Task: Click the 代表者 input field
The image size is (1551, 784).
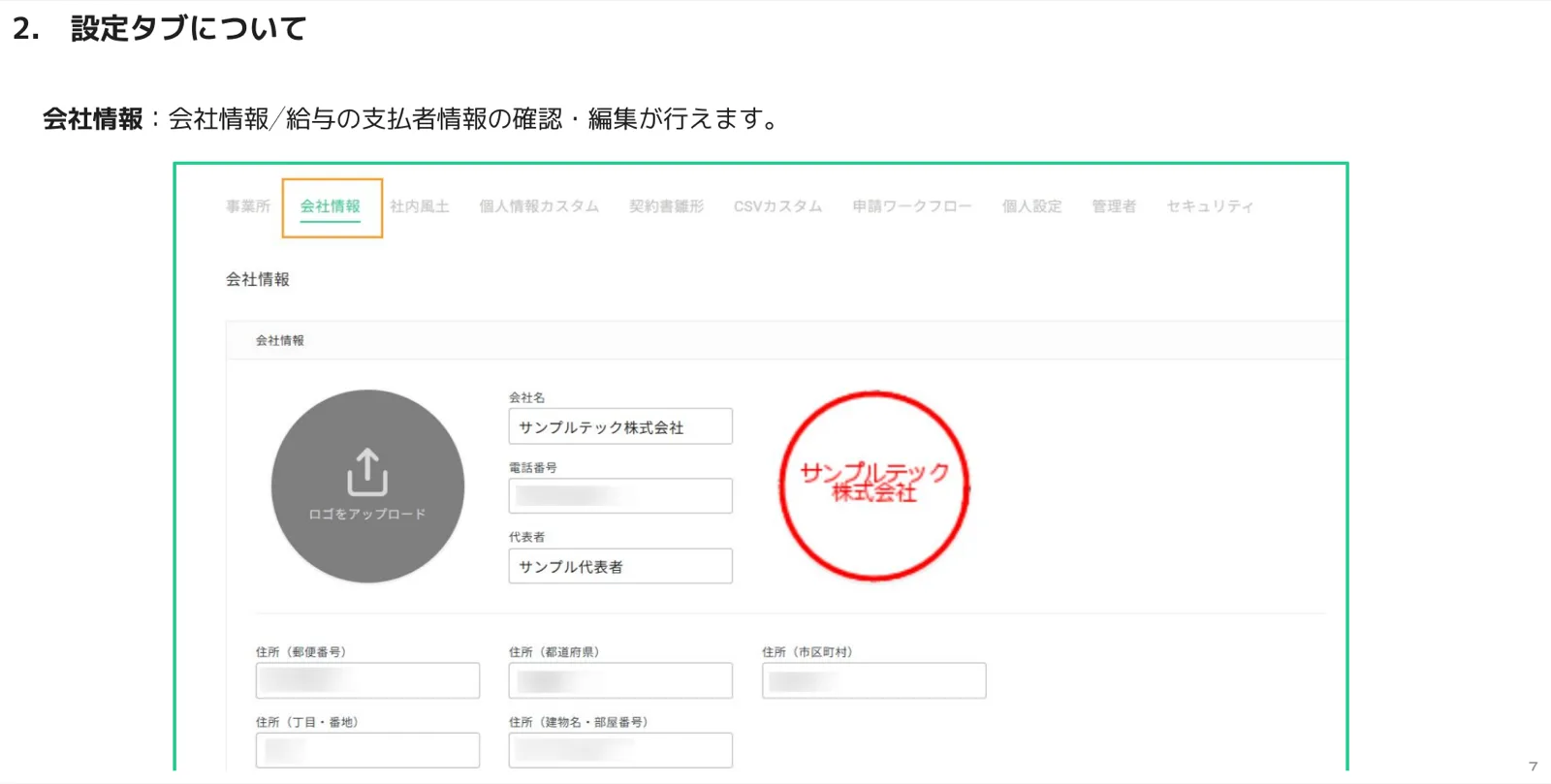Action: (x=620, y=566)
